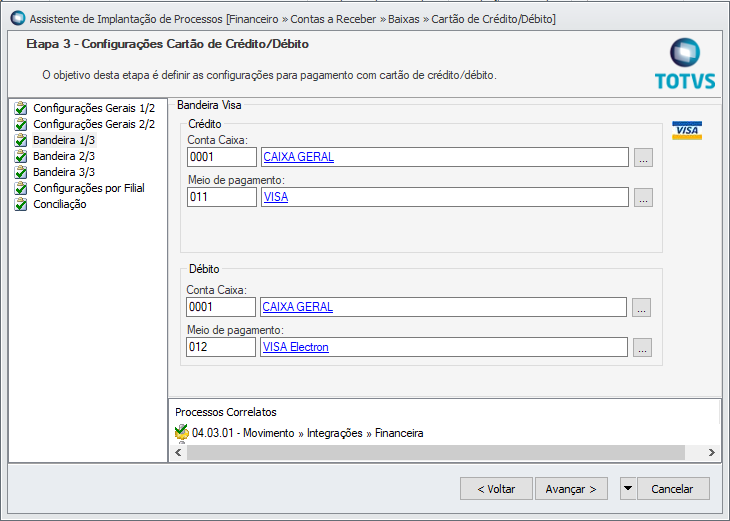The image size is (730, 521).
Task: Open lookup for Crédito Conta Caixa
Action: point(643,158)
